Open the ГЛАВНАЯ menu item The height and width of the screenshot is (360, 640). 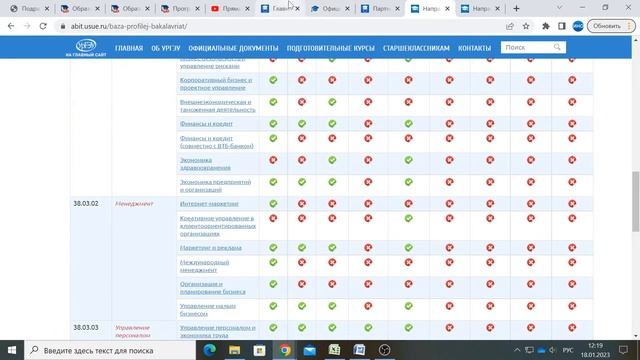[x=129, y=48]
